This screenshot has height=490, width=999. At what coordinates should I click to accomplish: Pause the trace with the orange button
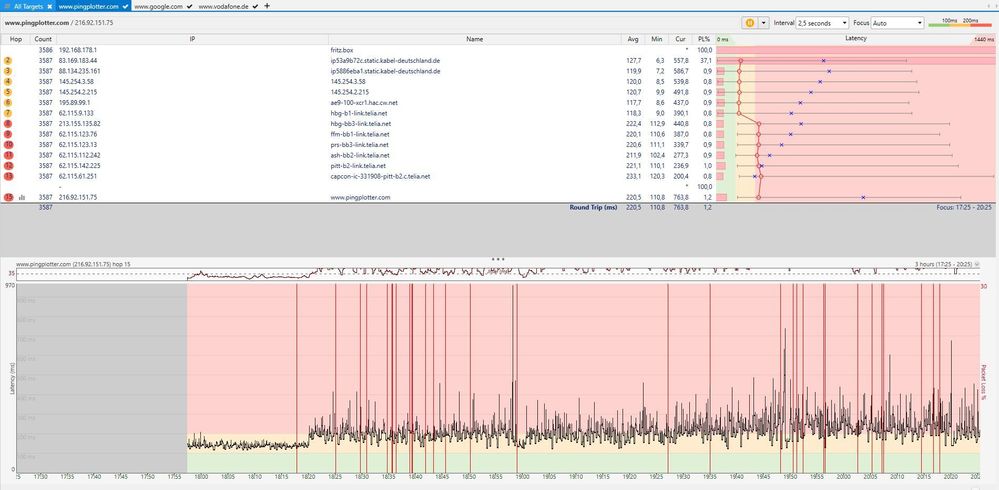click(750, 22)
